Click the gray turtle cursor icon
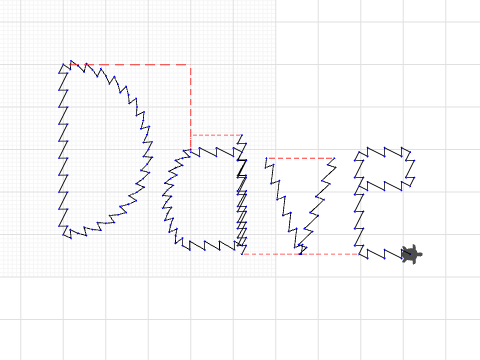This screenshot has width=480, height=360. click(x=412, y=254)
